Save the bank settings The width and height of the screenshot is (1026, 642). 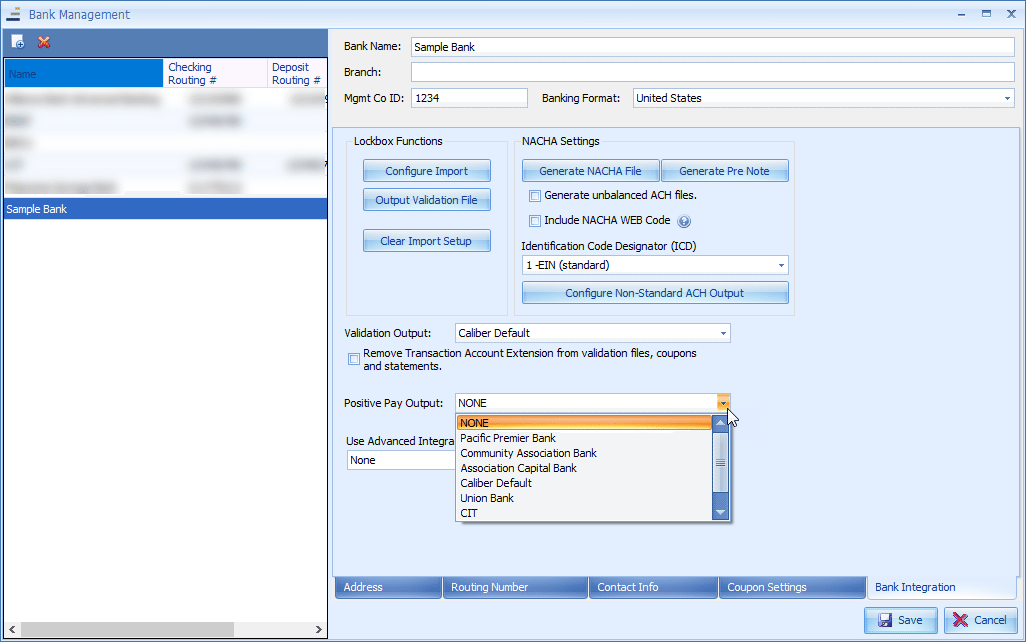click(900, 620)
